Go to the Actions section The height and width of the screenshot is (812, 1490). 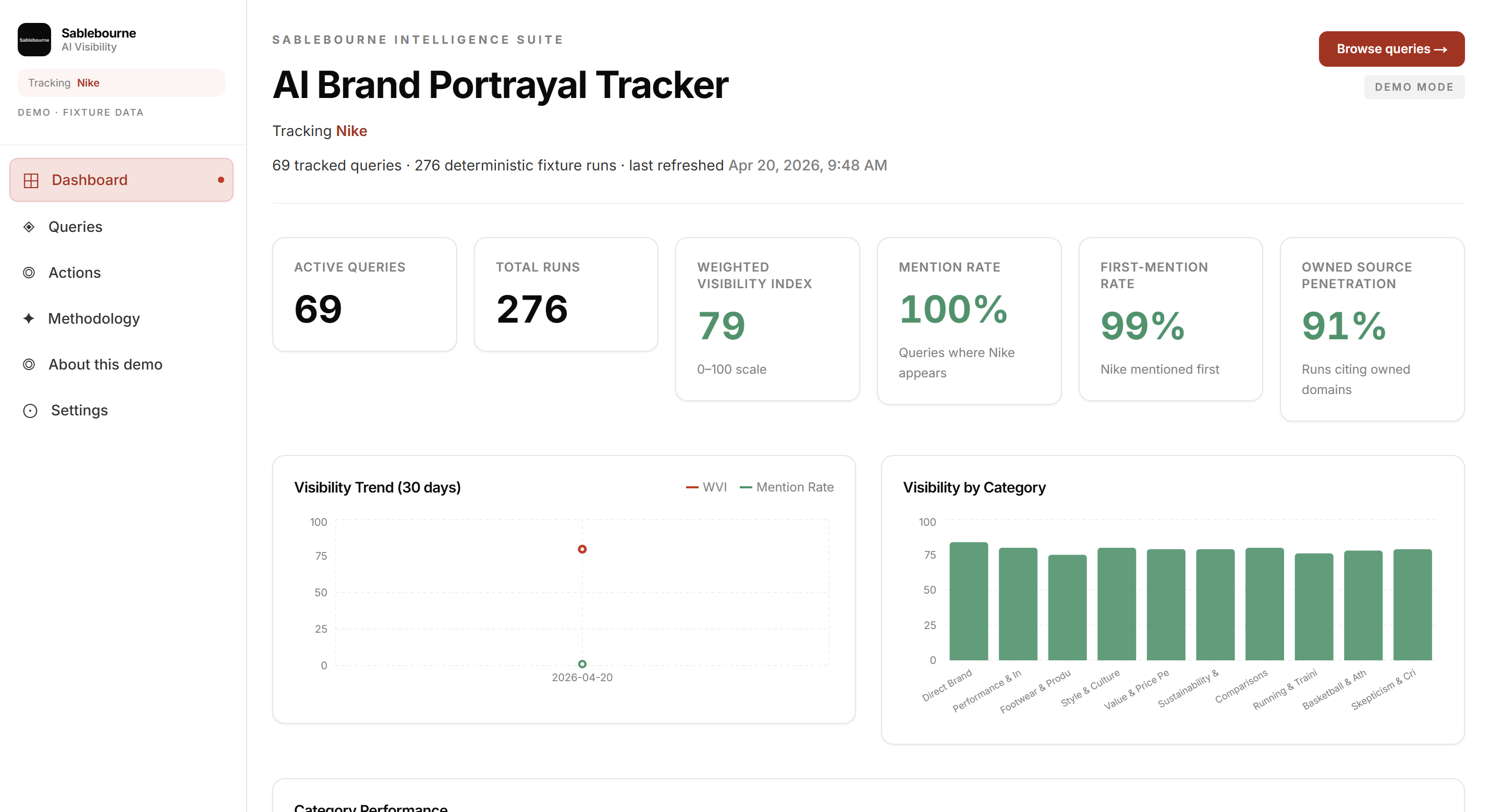[121, 273]
